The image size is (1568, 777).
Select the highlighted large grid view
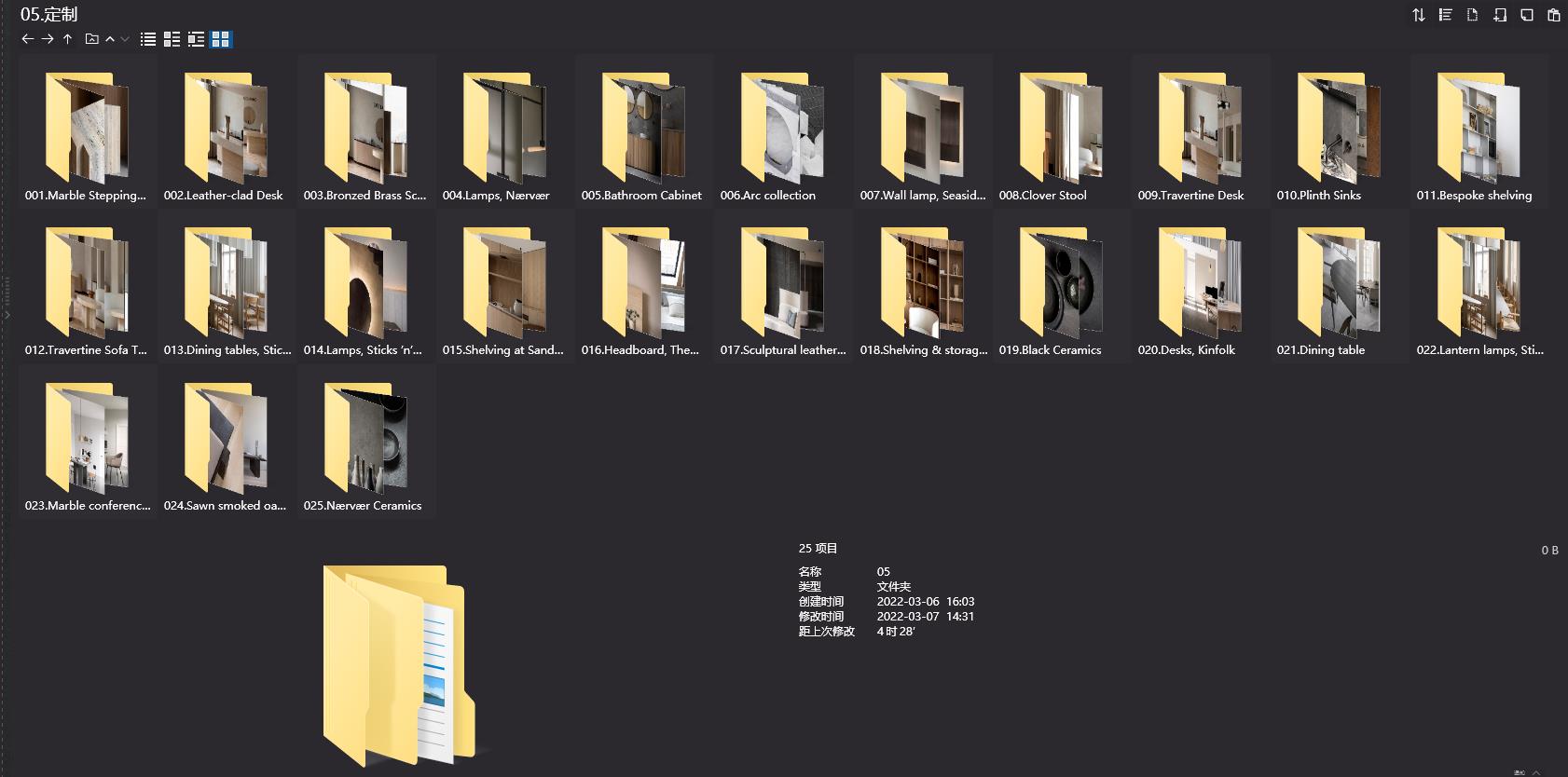[221, 39]
